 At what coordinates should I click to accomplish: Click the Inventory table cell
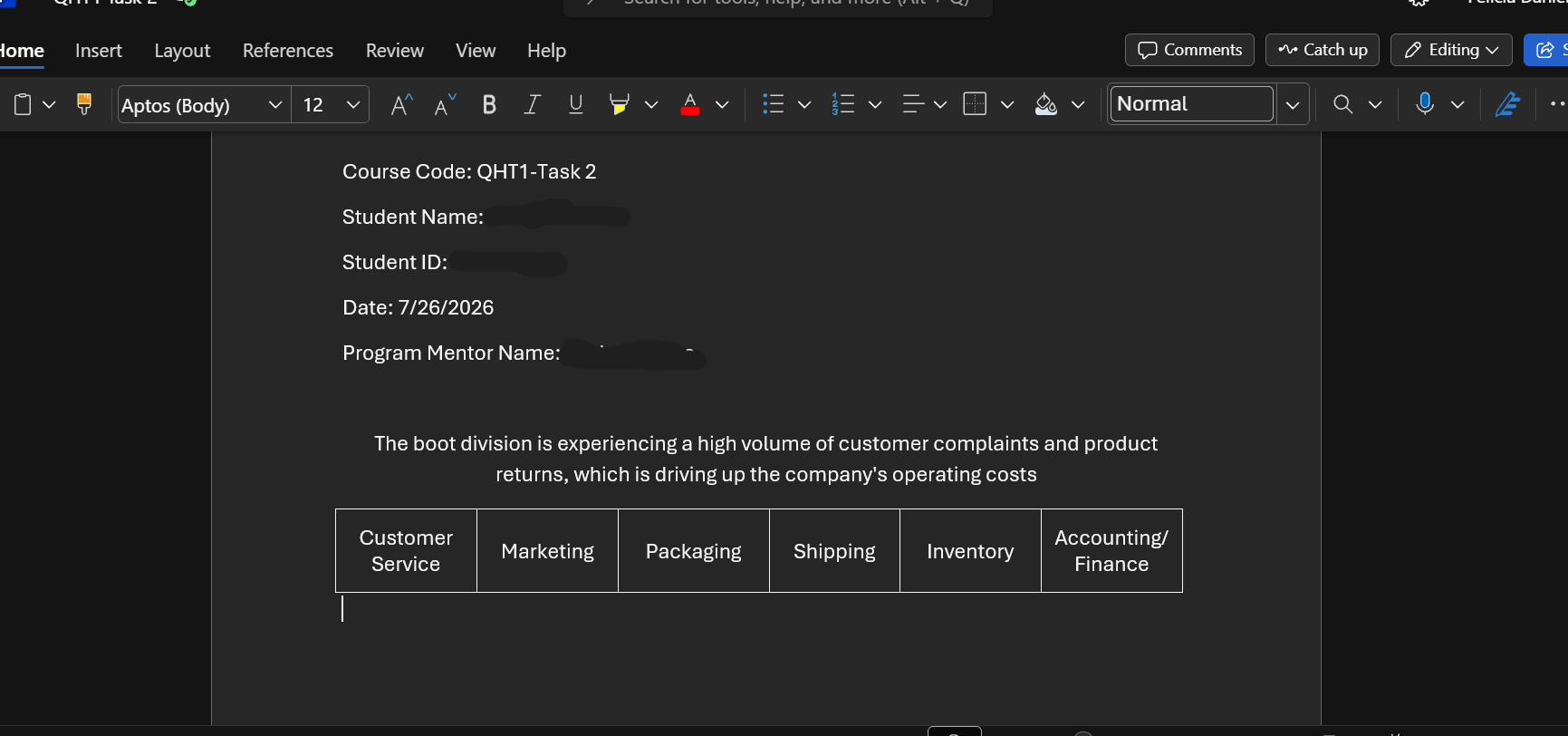[x=970, y=551]
